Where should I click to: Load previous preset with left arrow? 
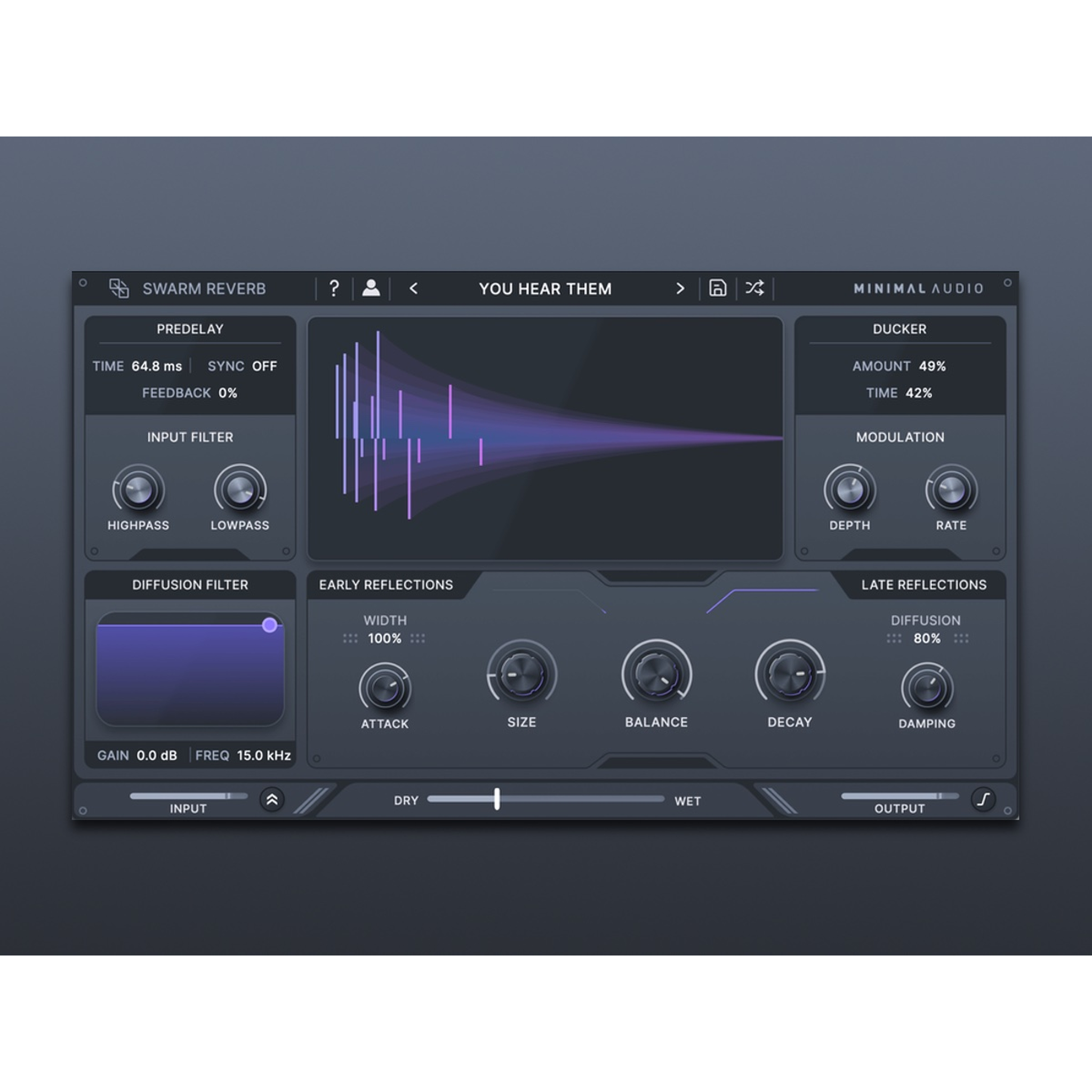tap(414, 289)
